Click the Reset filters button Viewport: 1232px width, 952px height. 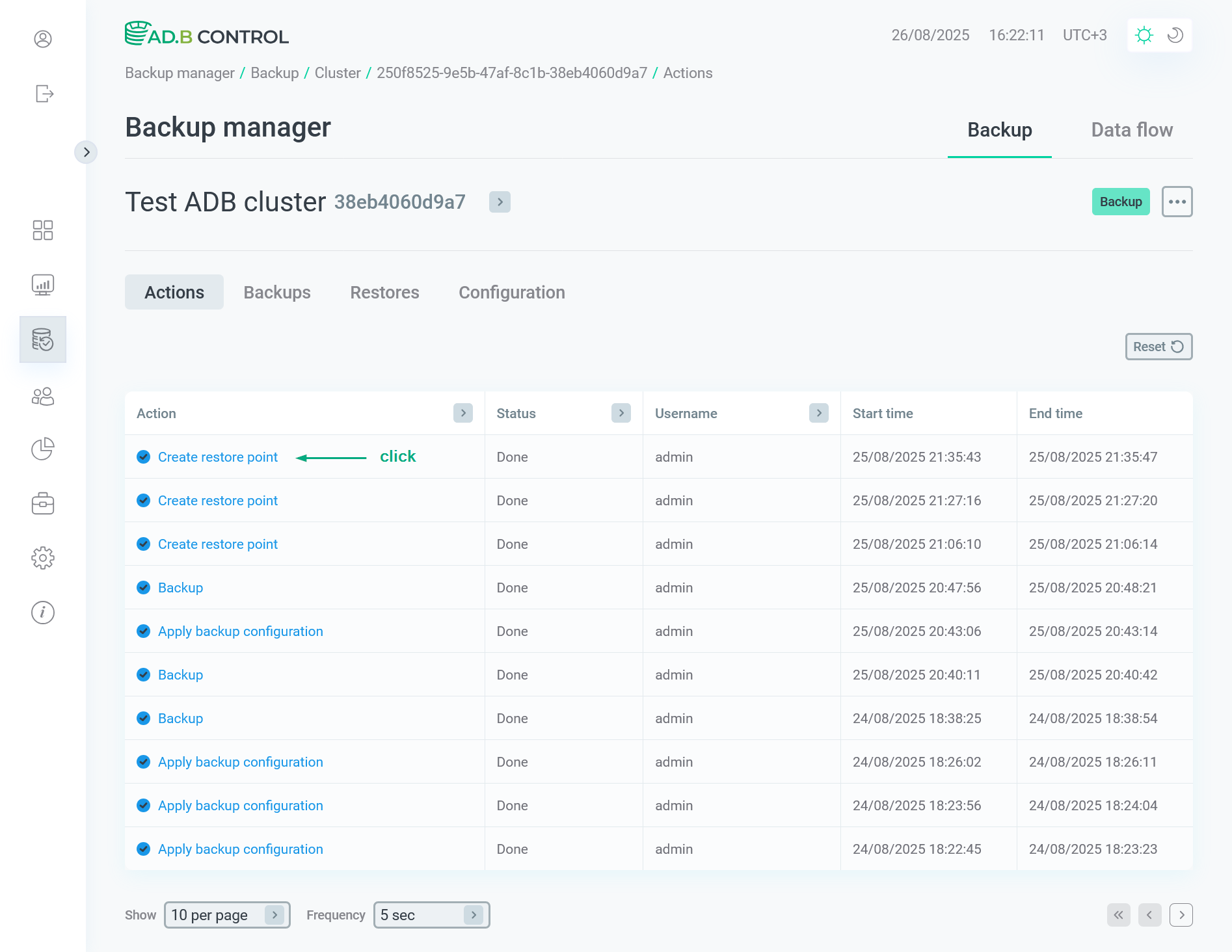1158,347
